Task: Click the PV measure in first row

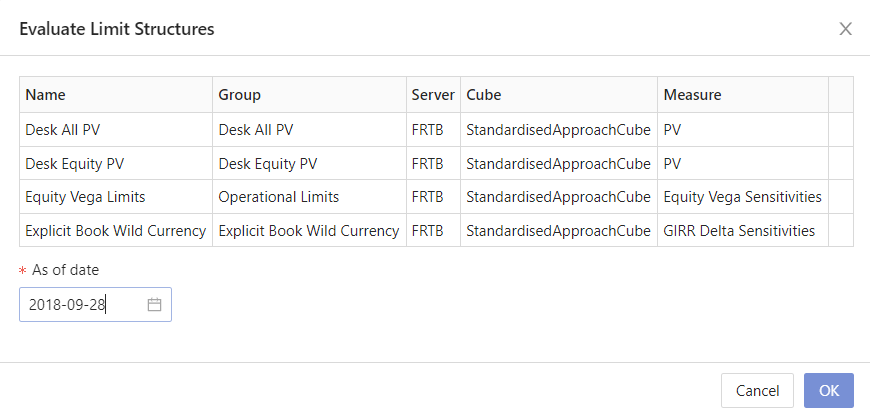Action: tap(672, 130)
